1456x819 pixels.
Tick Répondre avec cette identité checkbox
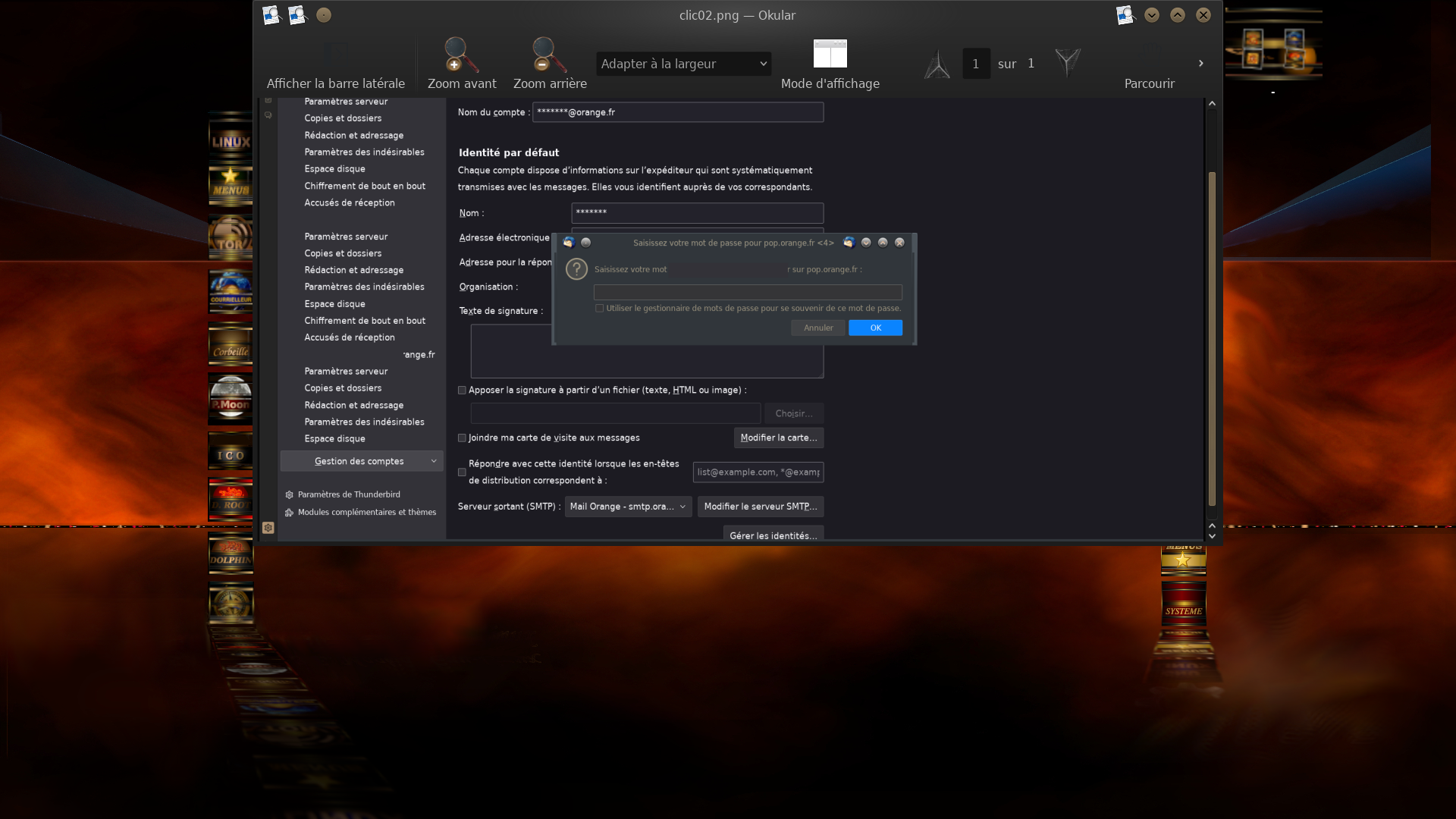462,472
